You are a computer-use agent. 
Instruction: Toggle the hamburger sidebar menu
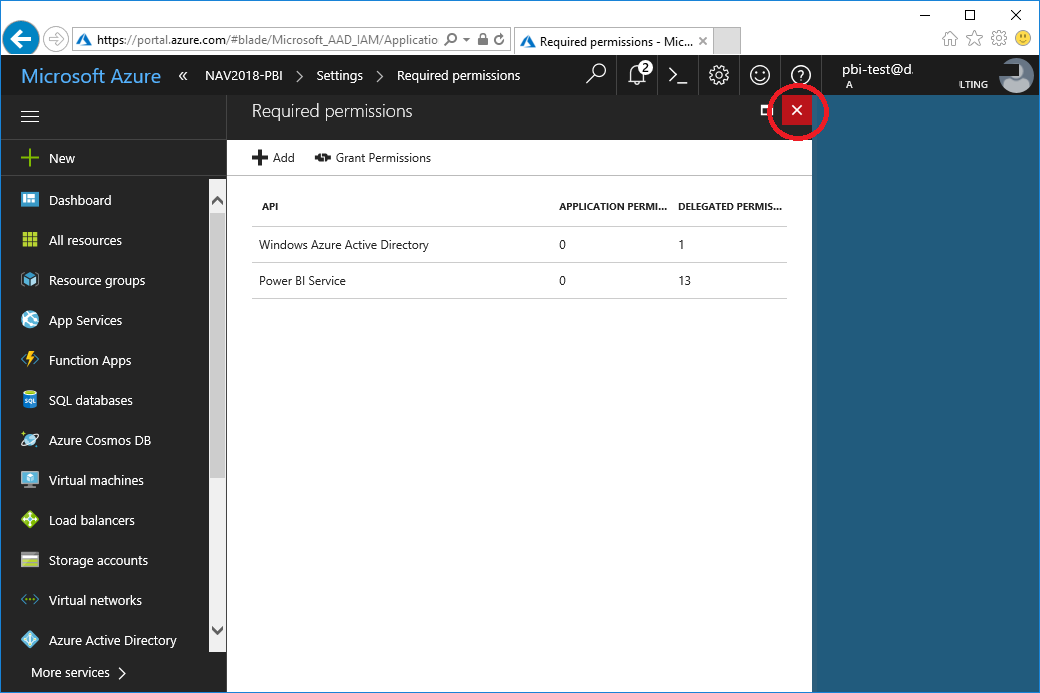click(30, 117)
